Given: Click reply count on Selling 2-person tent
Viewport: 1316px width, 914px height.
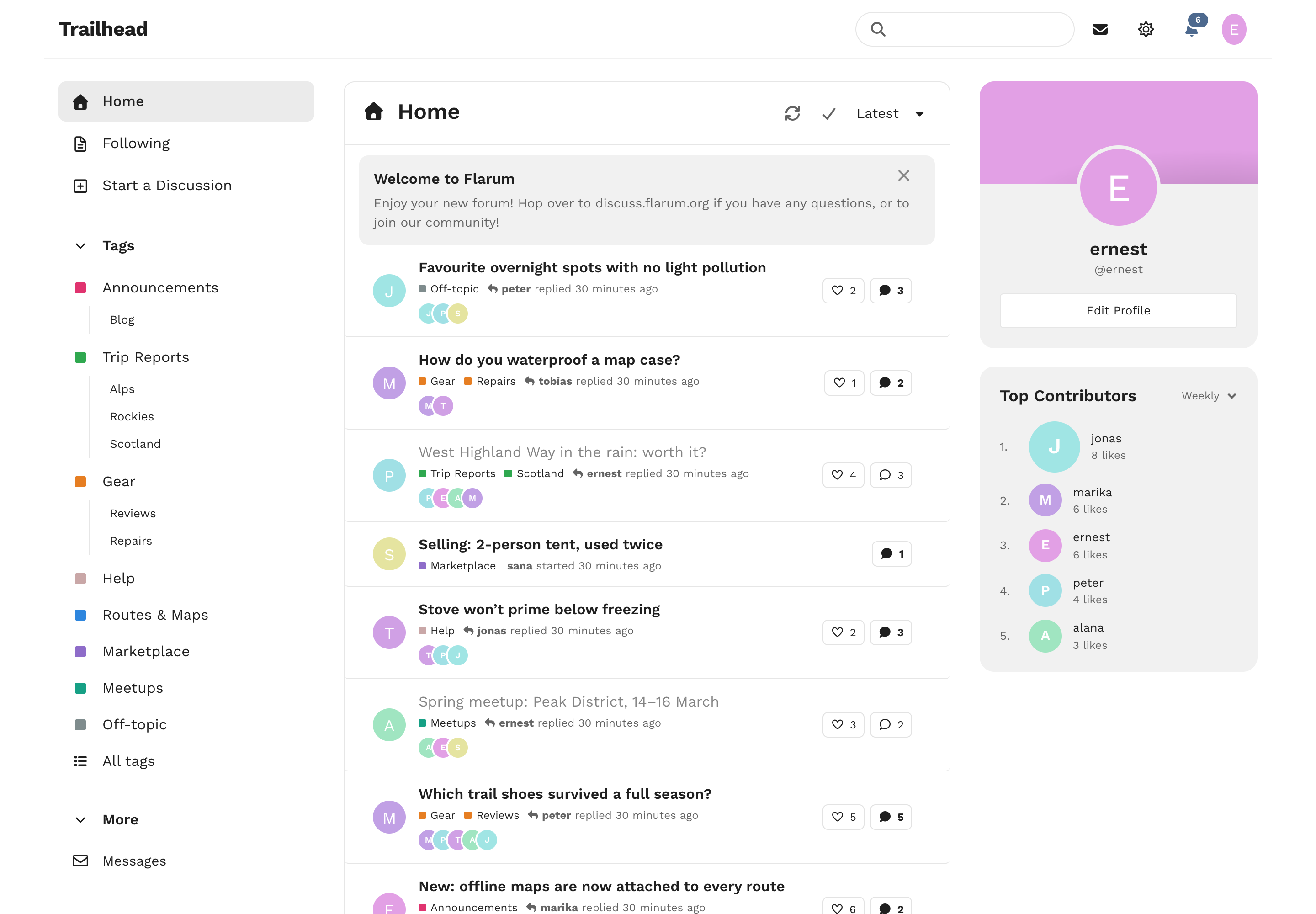Looking at the screenshot, I should click(x=891, y=554).
